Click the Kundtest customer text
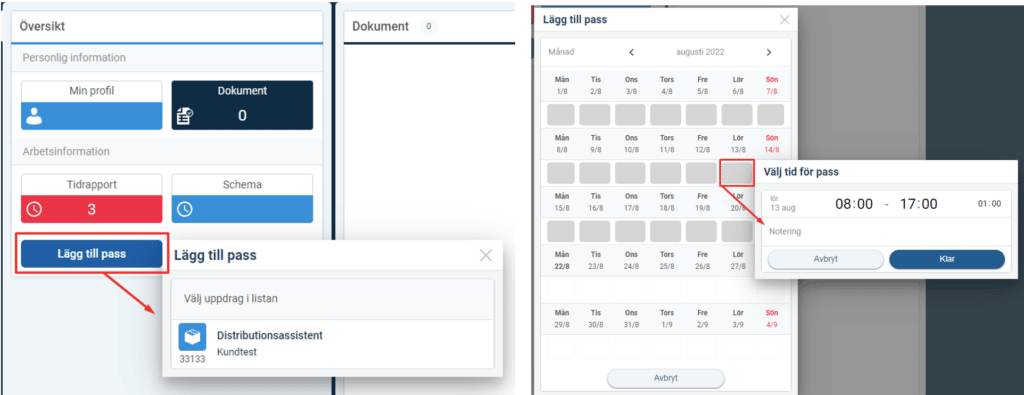This screenshot has height=395, width=1024. pos(237,352)
